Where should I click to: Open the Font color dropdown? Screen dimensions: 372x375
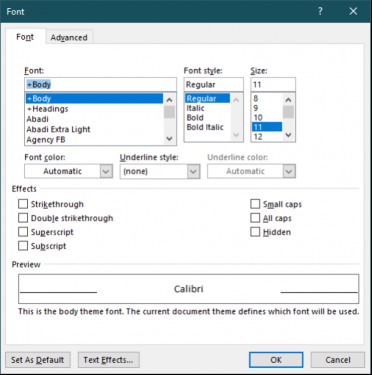pos(106,172)
